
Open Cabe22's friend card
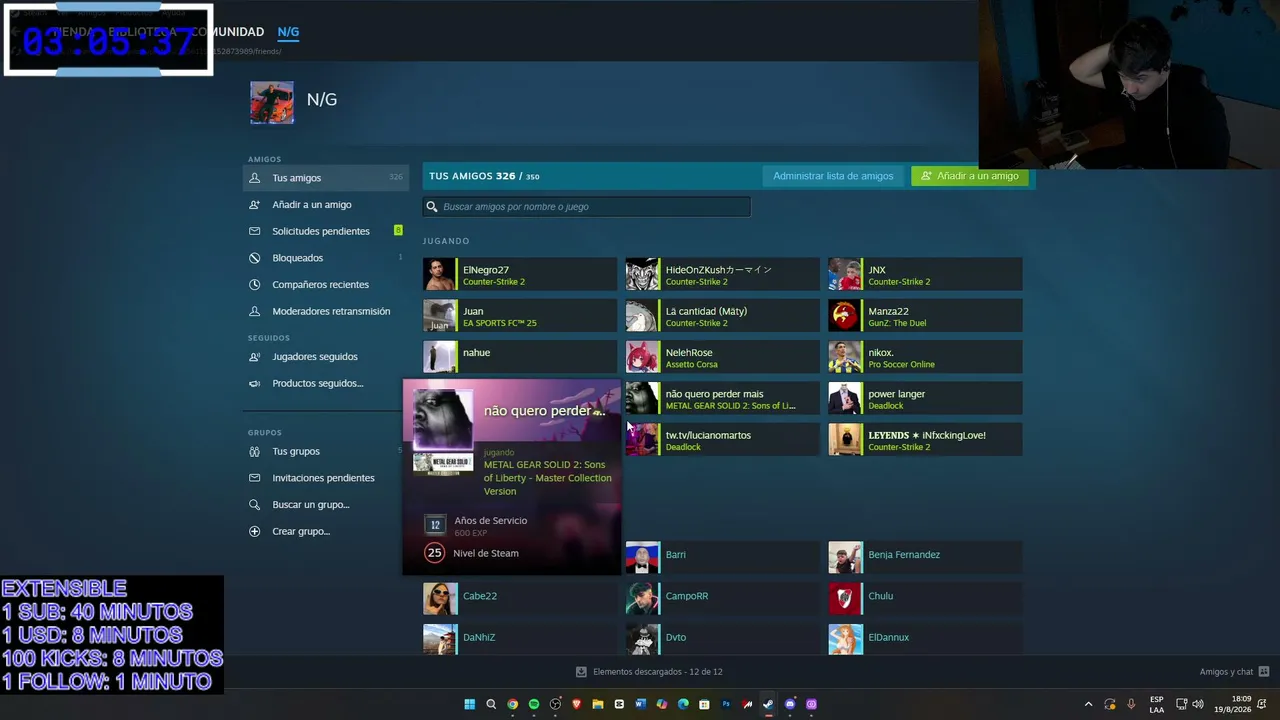click(520, 600)
